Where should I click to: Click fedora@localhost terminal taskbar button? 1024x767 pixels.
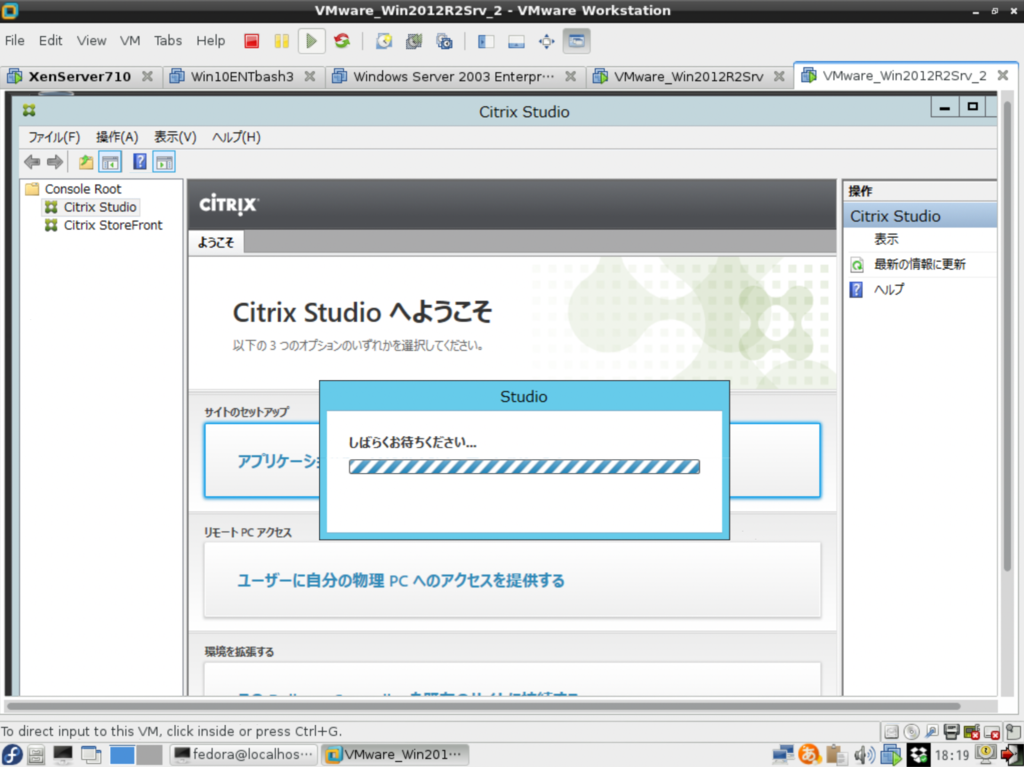[244, 755]
